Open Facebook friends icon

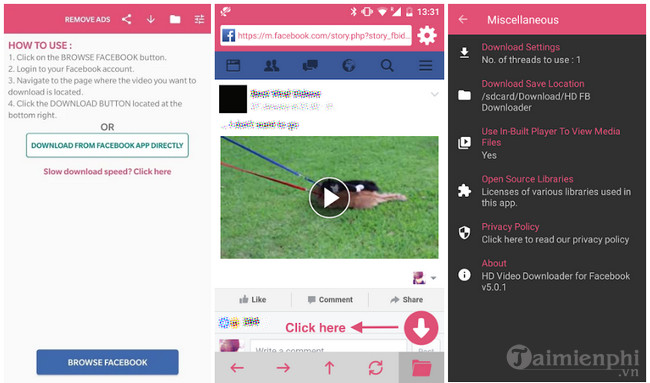tap(272, 65)
